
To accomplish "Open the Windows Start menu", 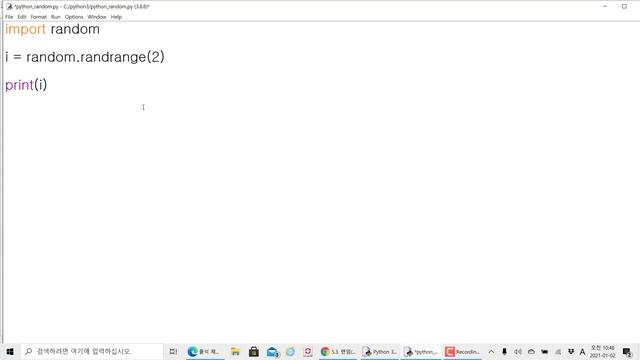I will (x=10, y=351).
